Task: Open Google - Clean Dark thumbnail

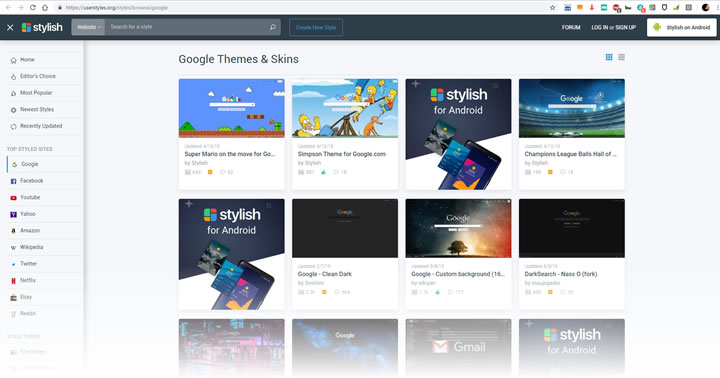Action: pos(345,228)
